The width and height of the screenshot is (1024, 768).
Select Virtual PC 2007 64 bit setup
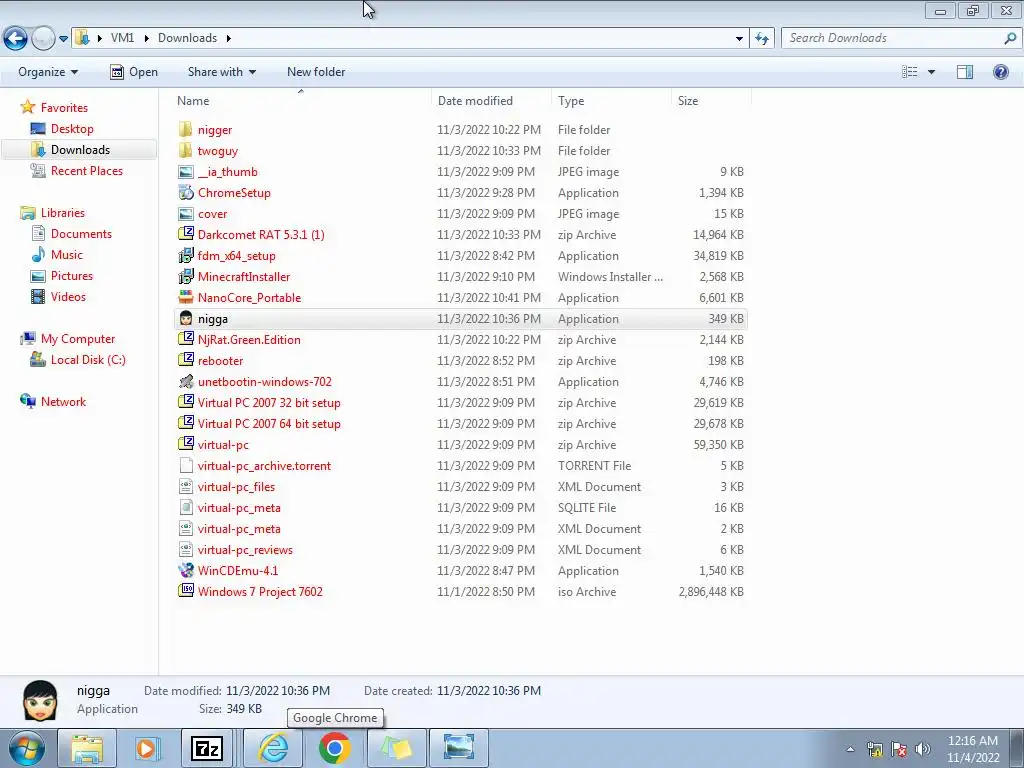coord(269,424)
